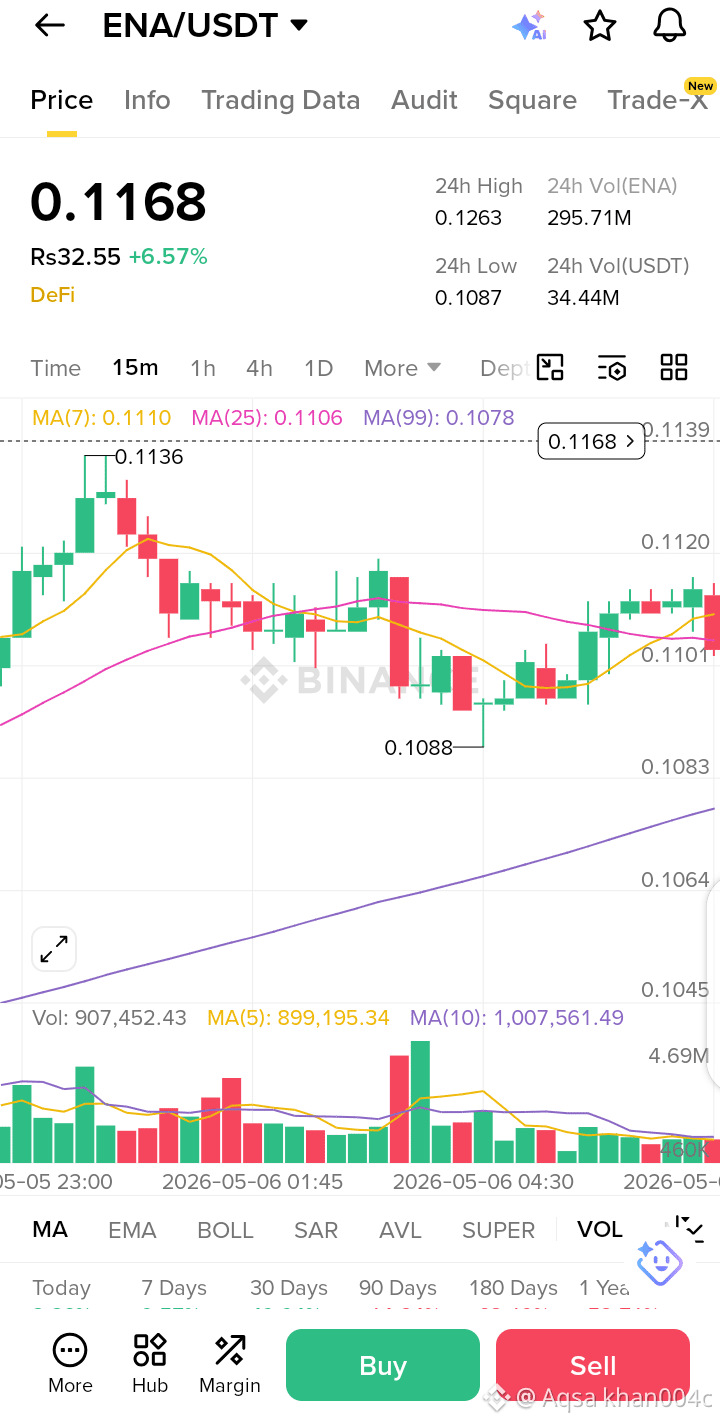
Task: Select the 4h chart interval
Action: pos(259,368)
